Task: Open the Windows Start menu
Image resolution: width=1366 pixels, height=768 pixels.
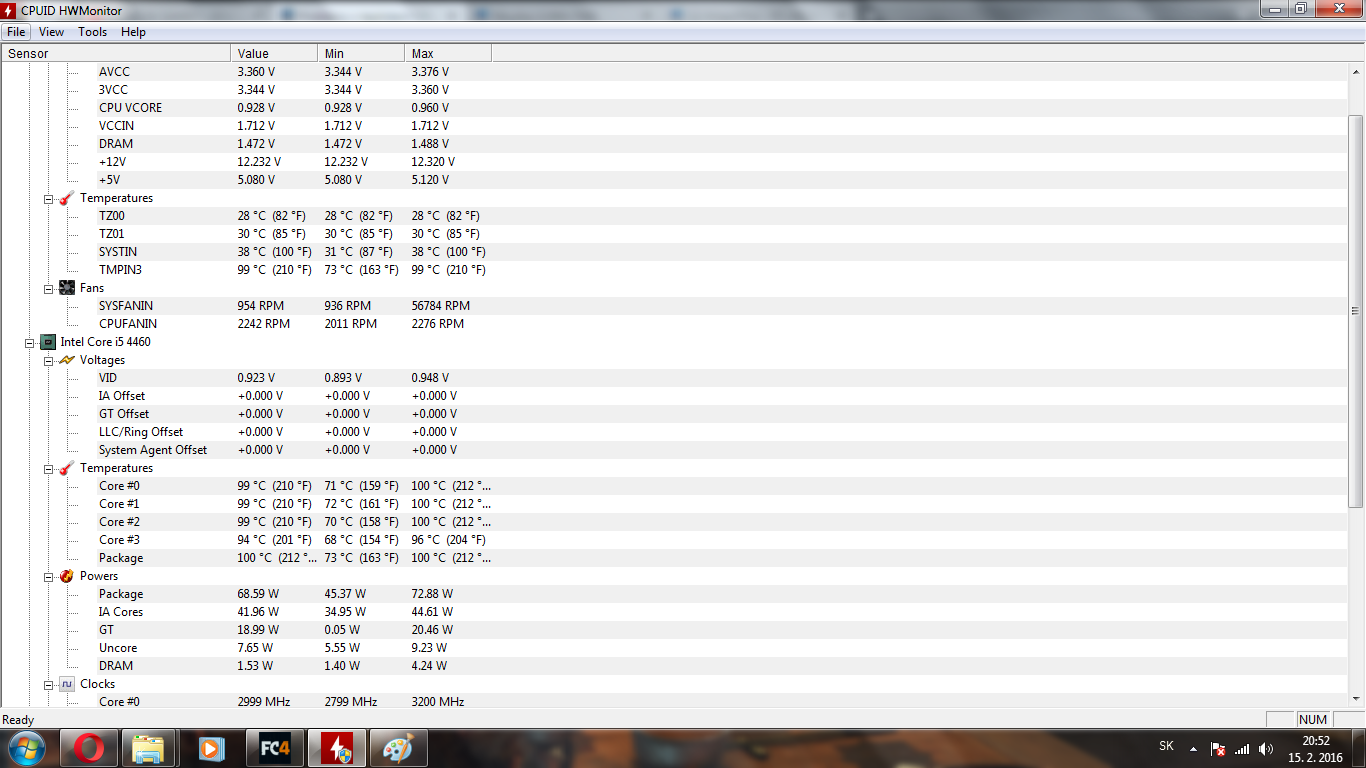Action: point(26,748)
